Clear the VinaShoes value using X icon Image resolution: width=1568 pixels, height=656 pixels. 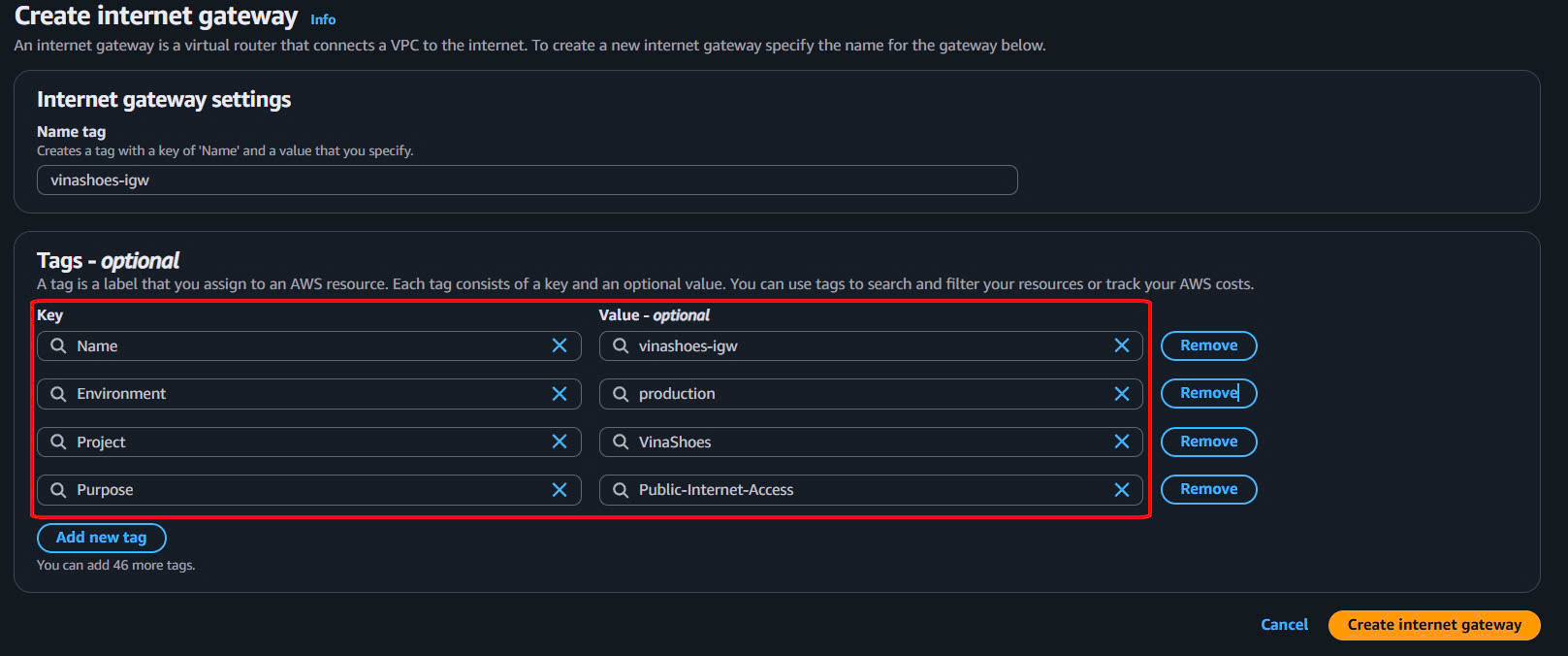point(1122,442)
